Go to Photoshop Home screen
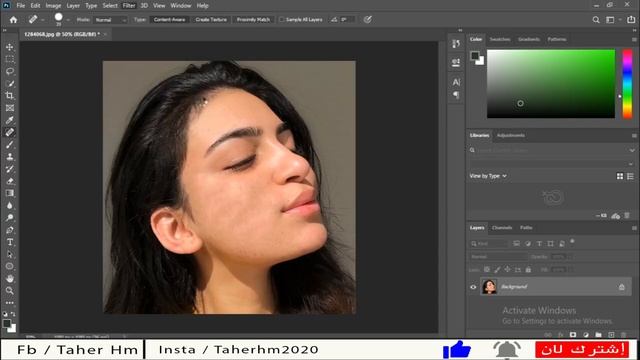The image size is (640, 360). [13, 20]
